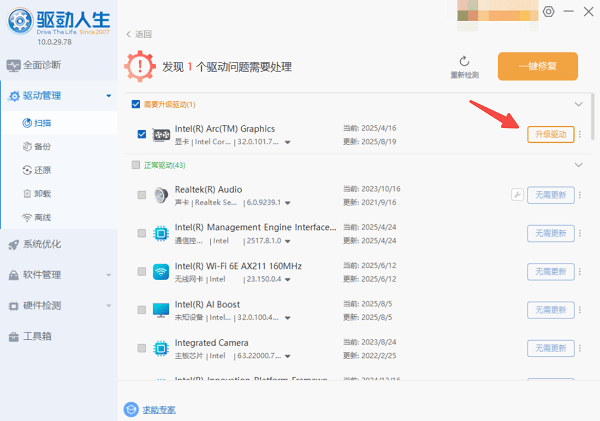Tick the Realtek(R) Audio checkbox
This screenshot has height=421, width=600.
tap(142, 195)
